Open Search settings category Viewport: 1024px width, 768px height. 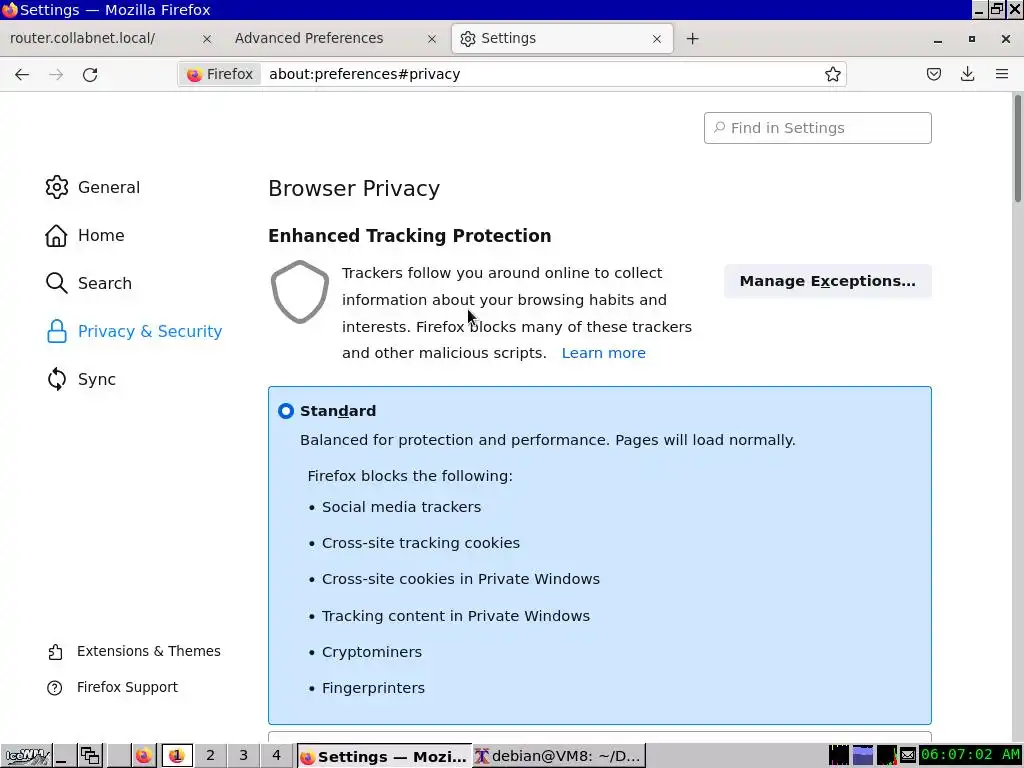click(88, 283)
